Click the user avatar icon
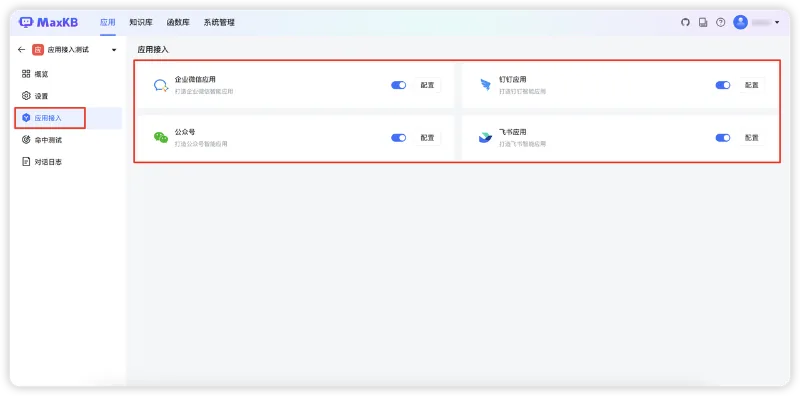The height and width of the screenshot is (396, 800). (x=740, y=22)
